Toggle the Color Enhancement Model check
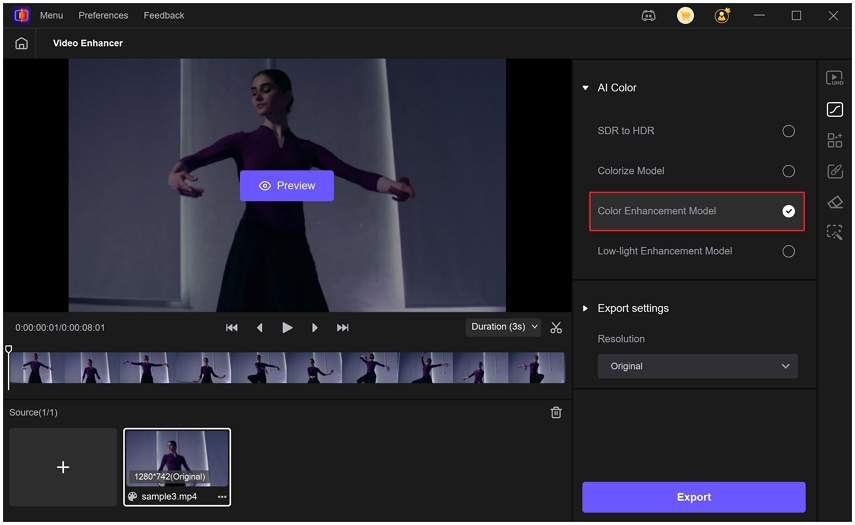 788,211
